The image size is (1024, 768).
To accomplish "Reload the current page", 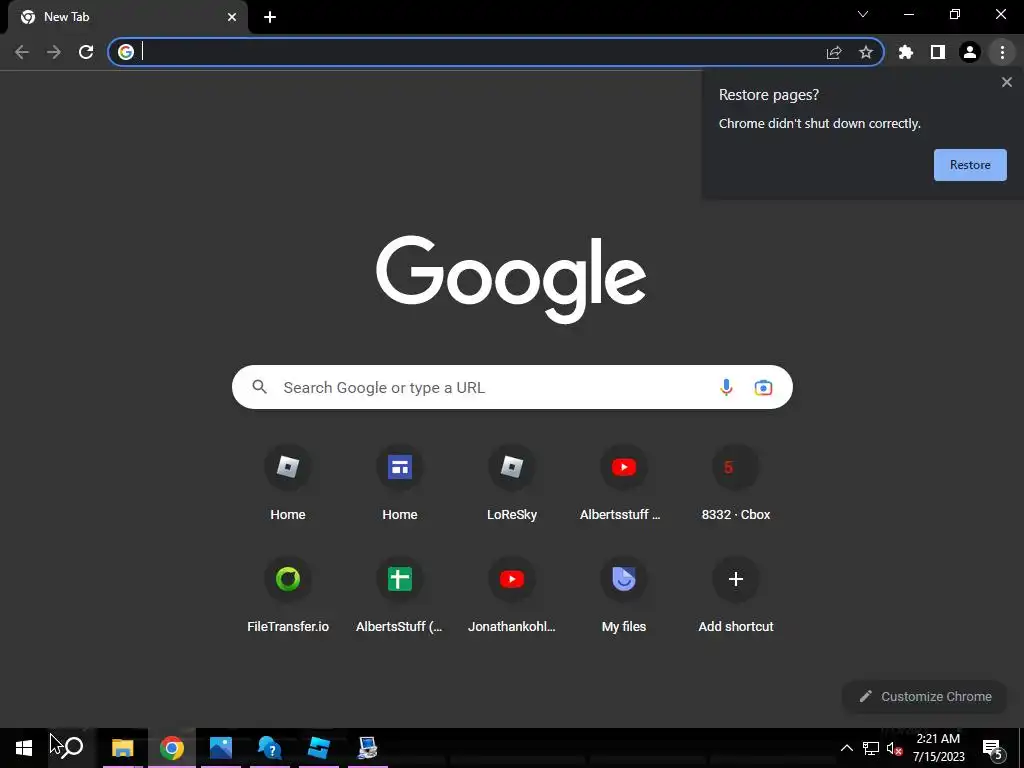I will coord(86,52).
